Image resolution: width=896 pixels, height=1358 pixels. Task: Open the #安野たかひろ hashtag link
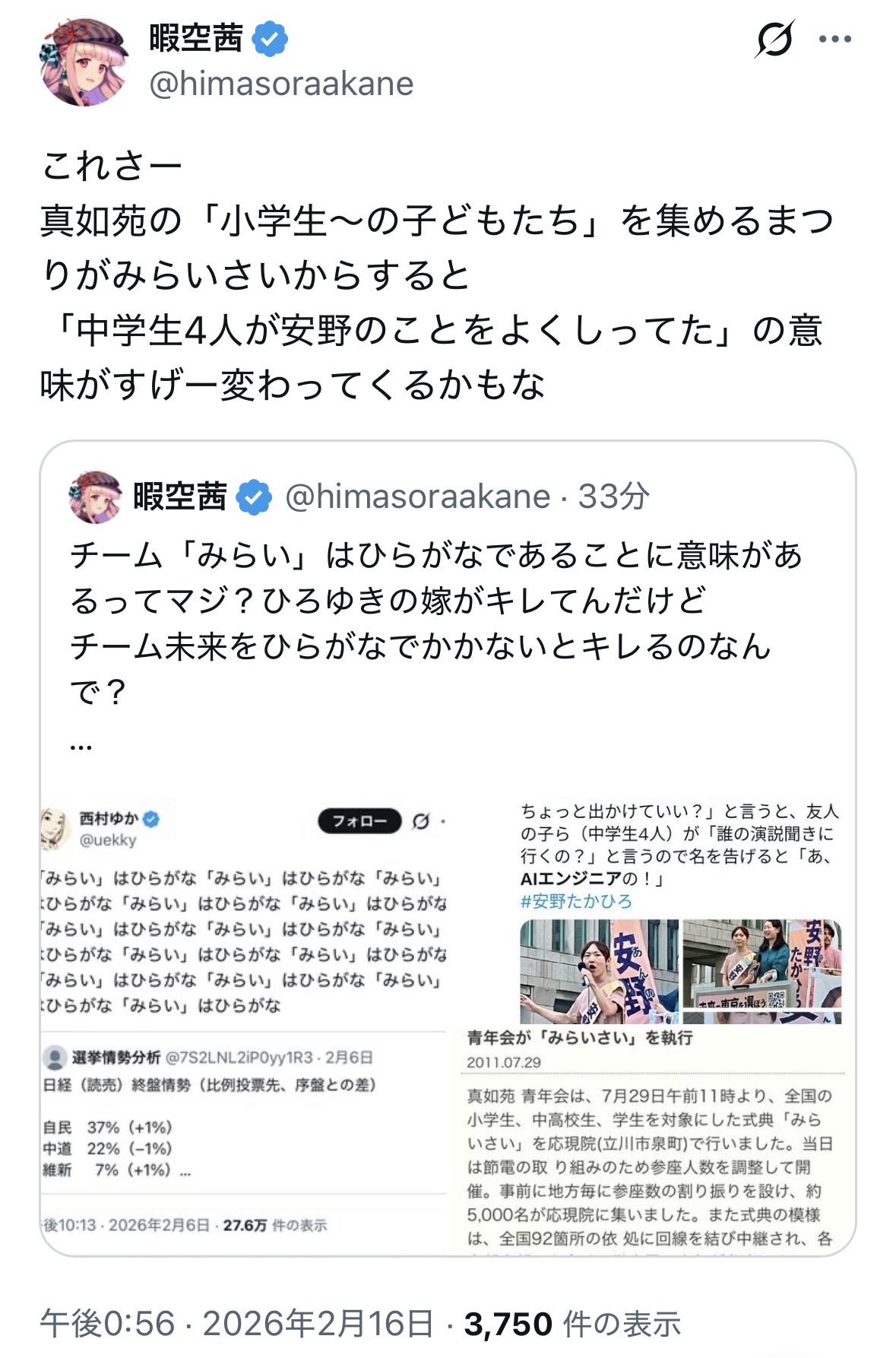pyautogui.click(x=576, y=901)
